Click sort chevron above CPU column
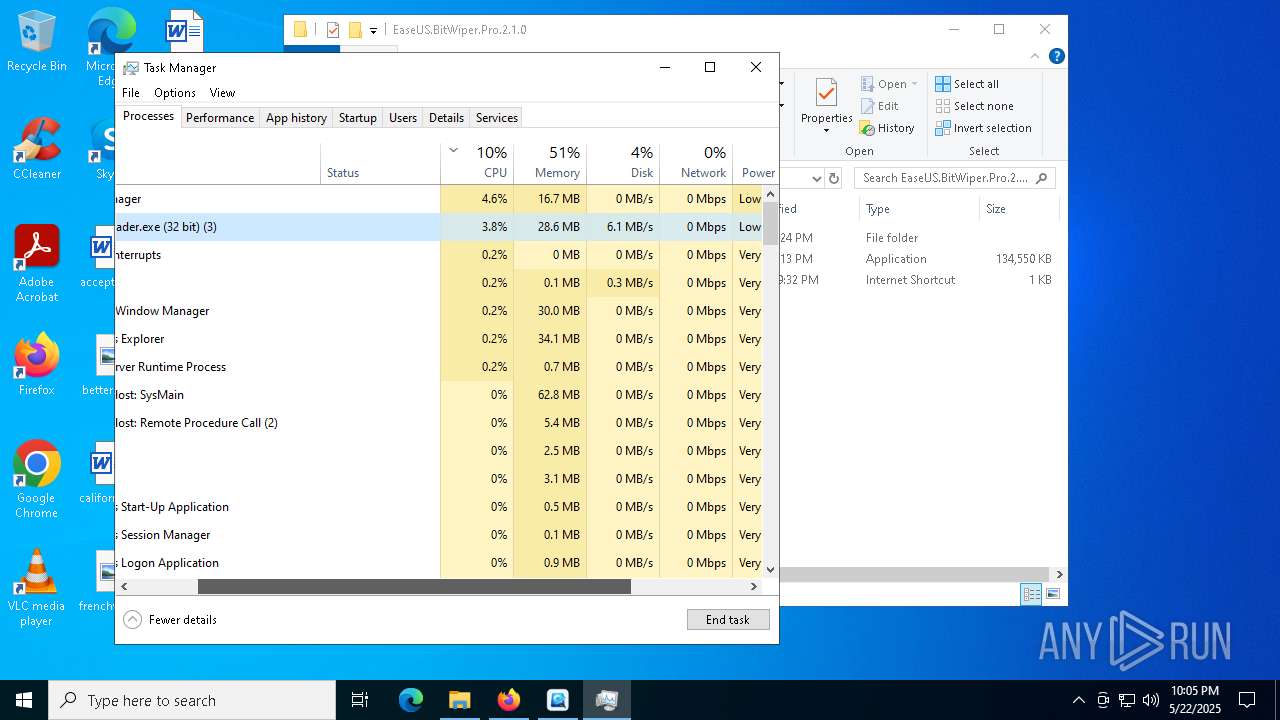The width and height of the screenshot is (1280, 720). 453,151
